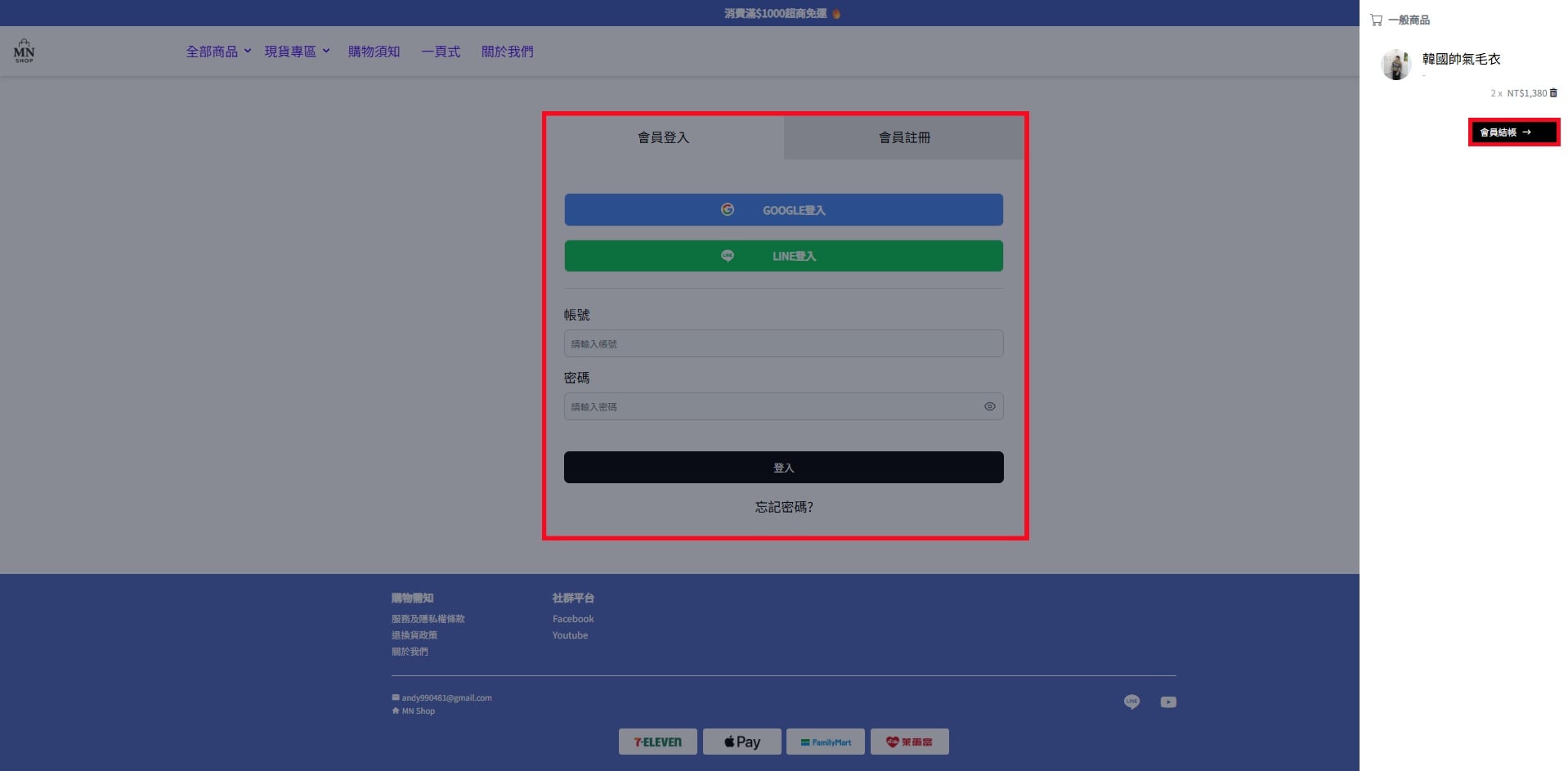Select the 2 x NT$1,380 price text
This screenshot has height=771, width=1568.
click(1518, 93)
